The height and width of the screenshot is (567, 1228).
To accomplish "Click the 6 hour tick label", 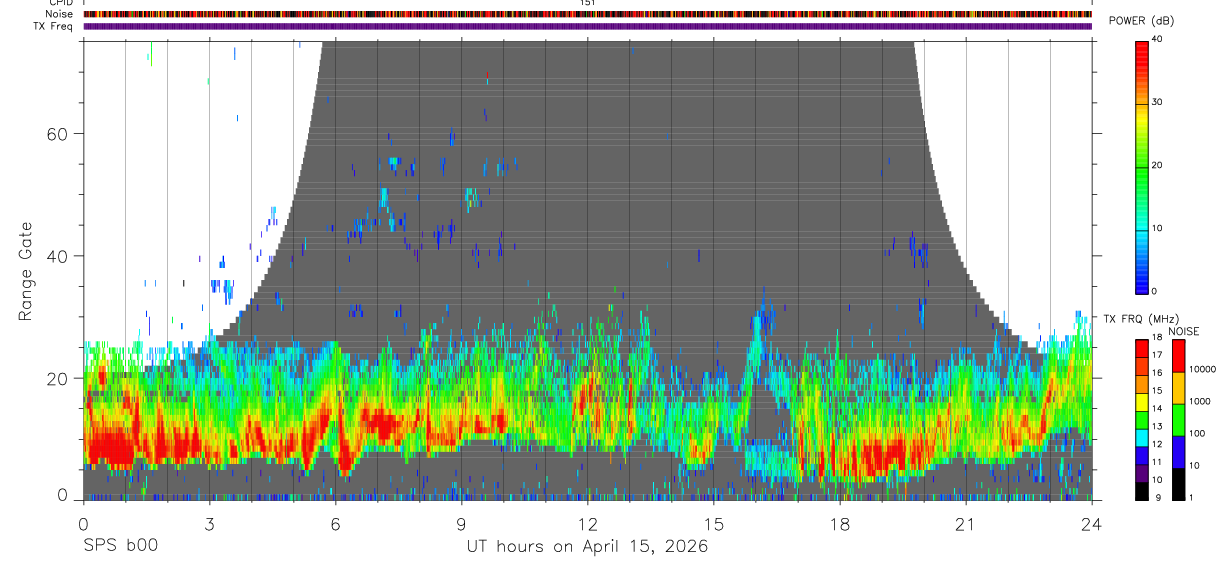I will (x=335, y=524).
